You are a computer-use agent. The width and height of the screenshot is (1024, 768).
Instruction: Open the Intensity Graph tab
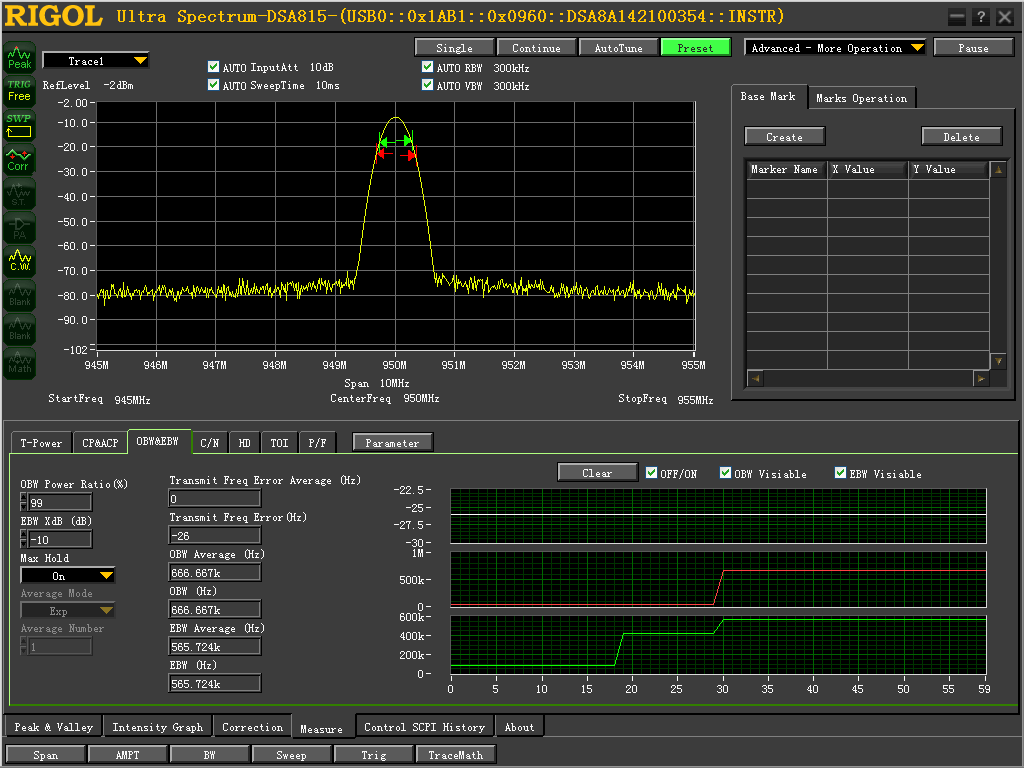click(x=157, y=727)
